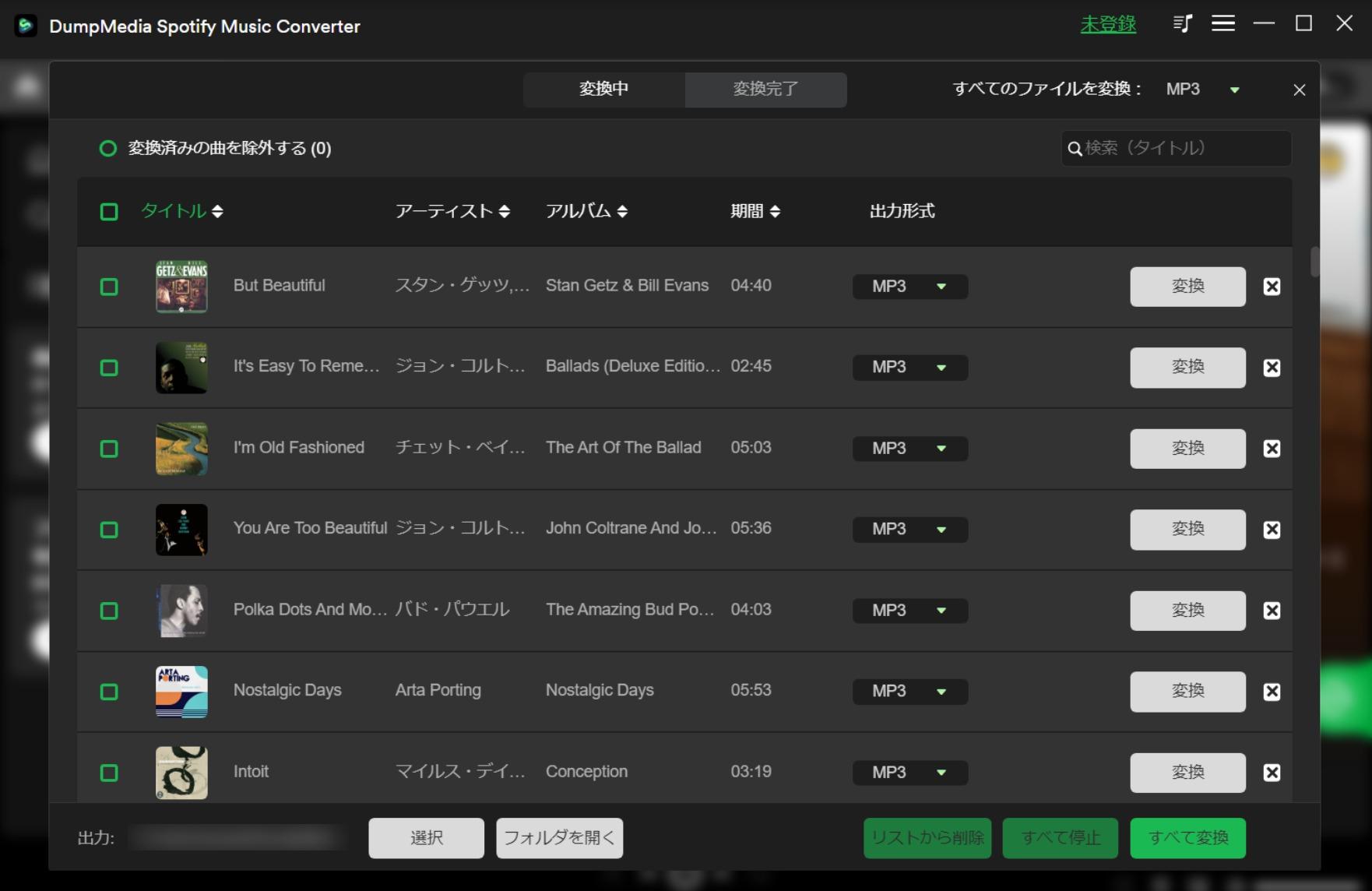Viewport: 1372px width, 891px height.
Task: Check the It's Easy To Remember checkbox
Action: [109, 368]
